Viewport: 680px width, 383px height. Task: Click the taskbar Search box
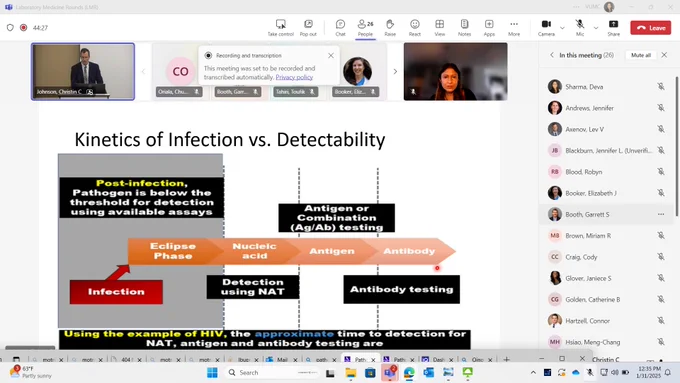click(272, 373)
